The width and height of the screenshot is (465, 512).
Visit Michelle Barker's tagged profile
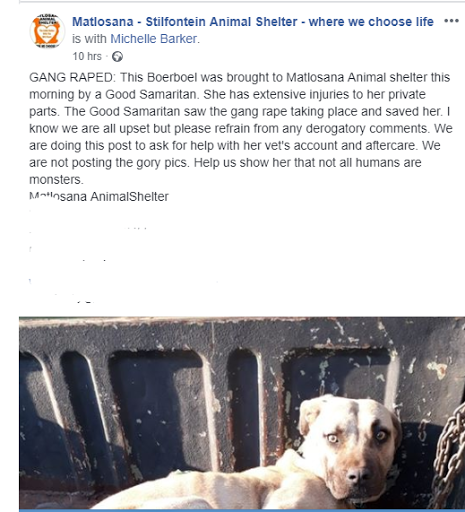154,39
